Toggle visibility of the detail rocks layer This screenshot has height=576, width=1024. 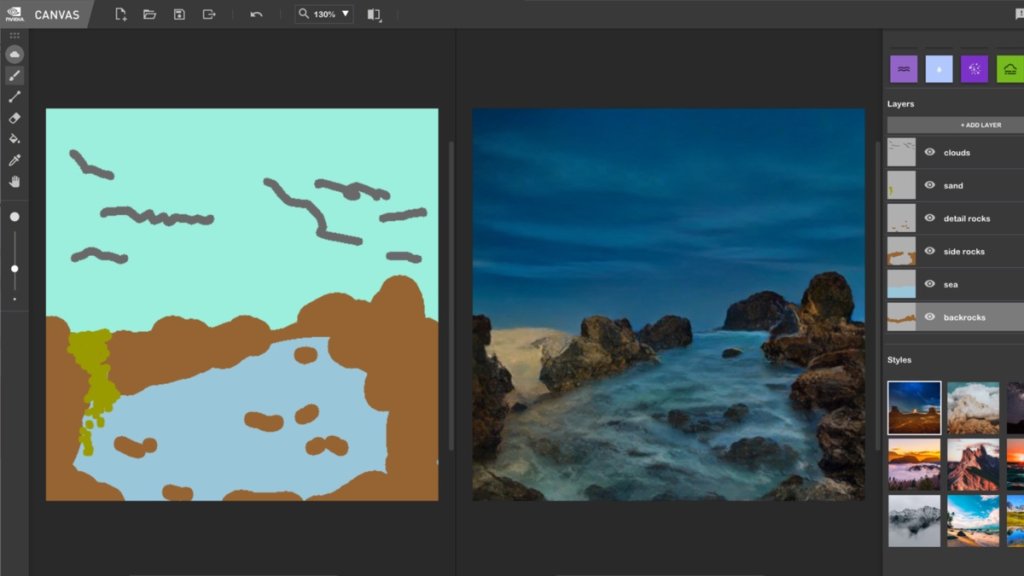929,218
